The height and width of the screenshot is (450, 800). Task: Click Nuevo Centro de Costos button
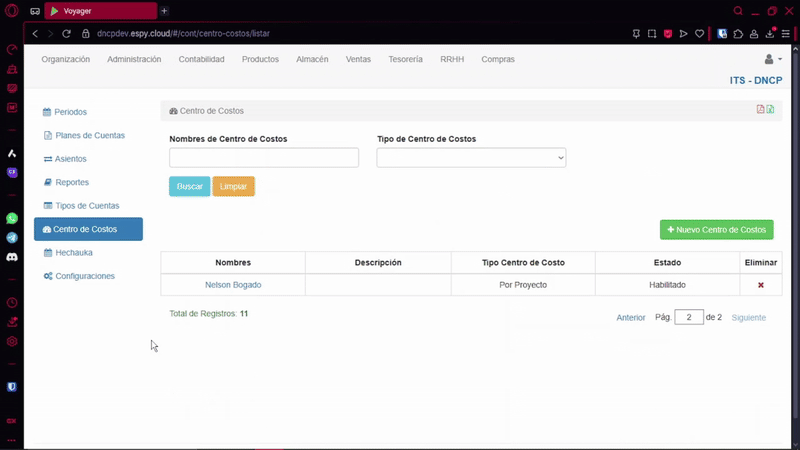(x=716, y=230)
